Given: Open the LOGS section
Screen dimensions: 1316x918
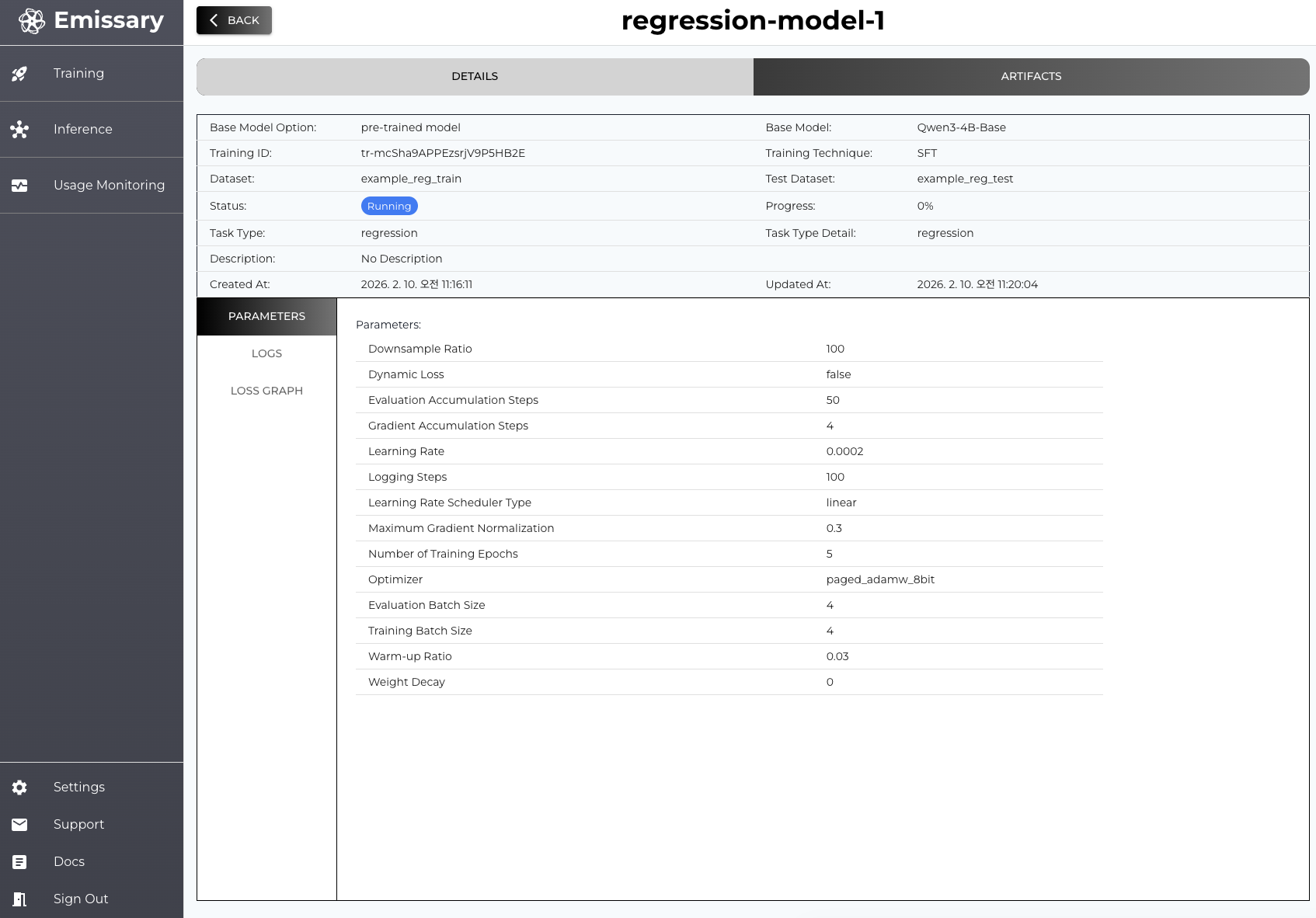Looking at the screenshot, I should (x=266, y=353).
